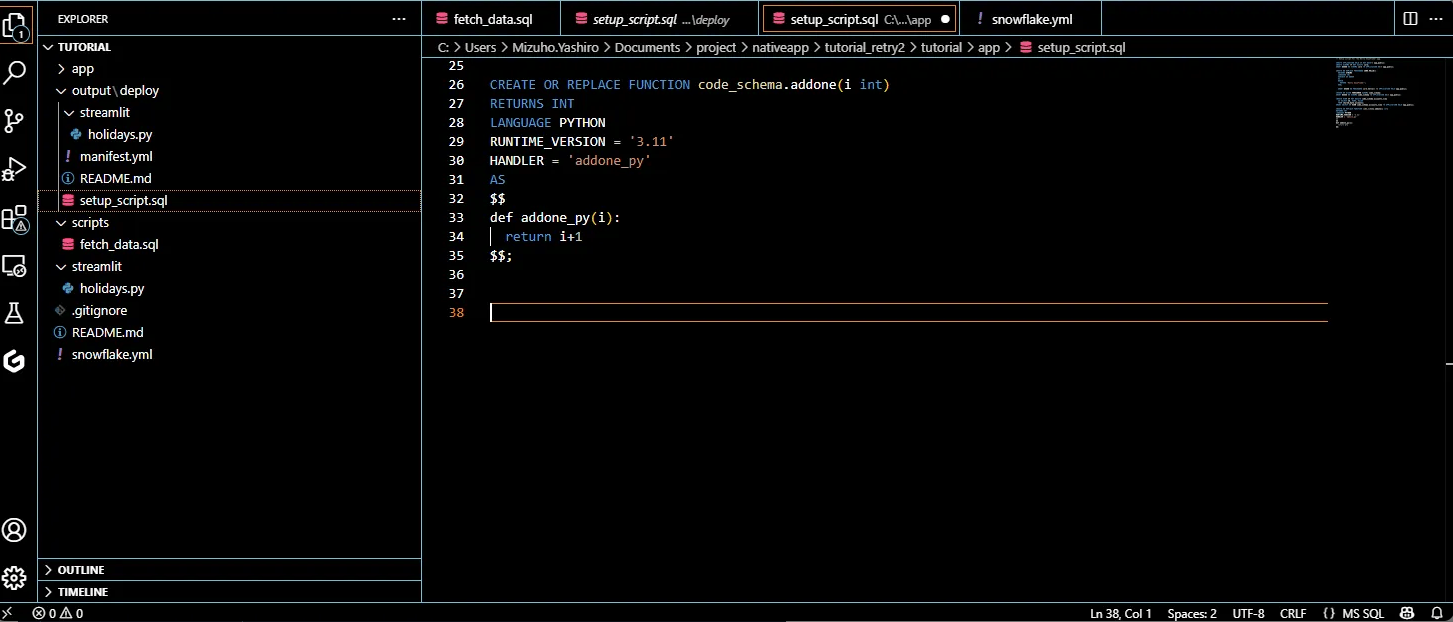
Task: Open the Explorer view in activity bar
Action: 14,24
